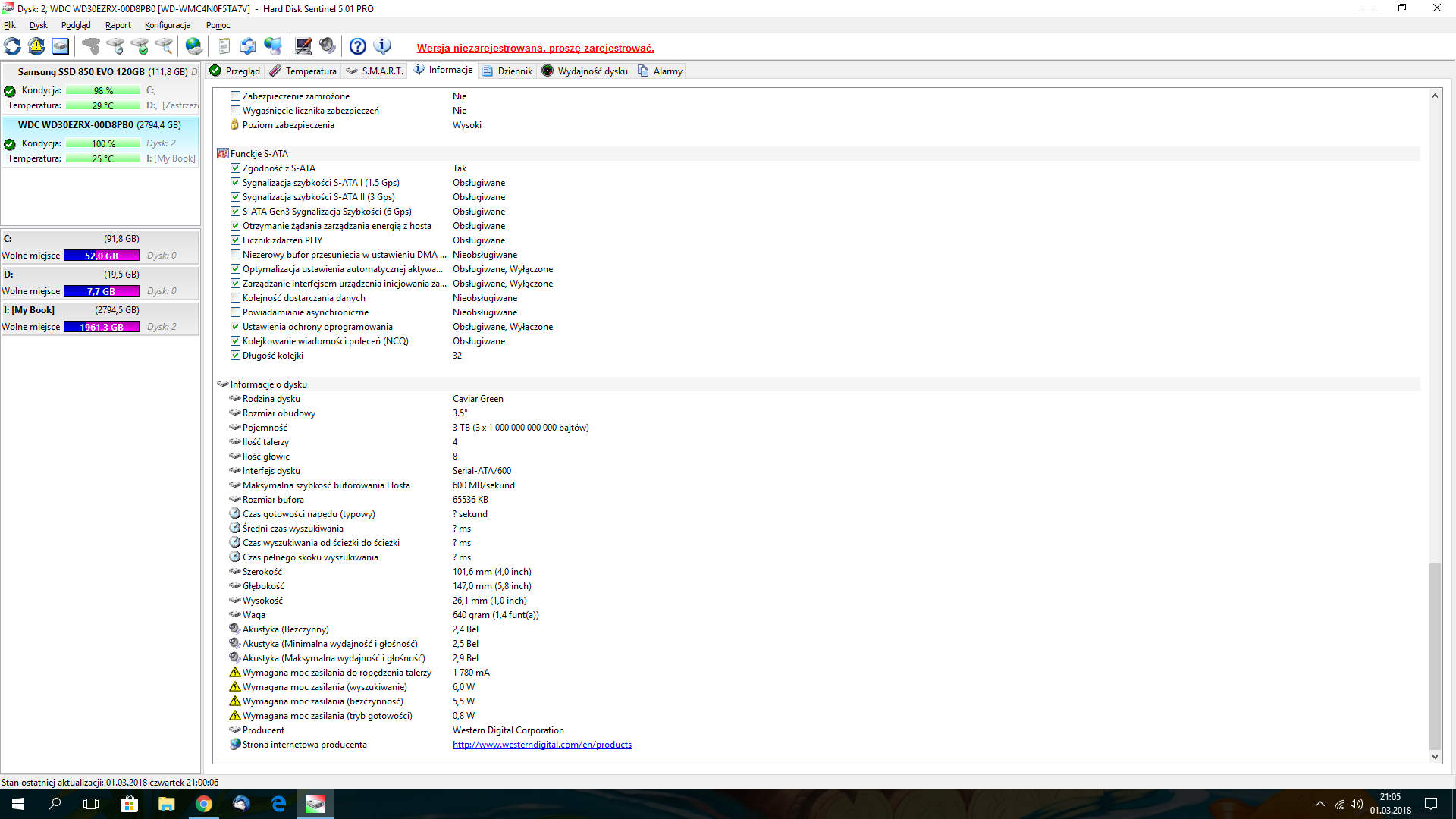Click the disk with green check icon

point(140,46)
